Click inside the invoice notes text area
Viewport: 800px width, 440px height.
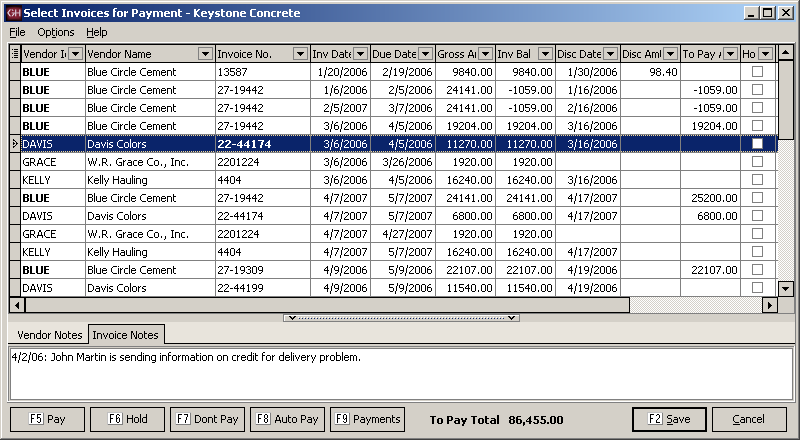click(x=401, y=374)
